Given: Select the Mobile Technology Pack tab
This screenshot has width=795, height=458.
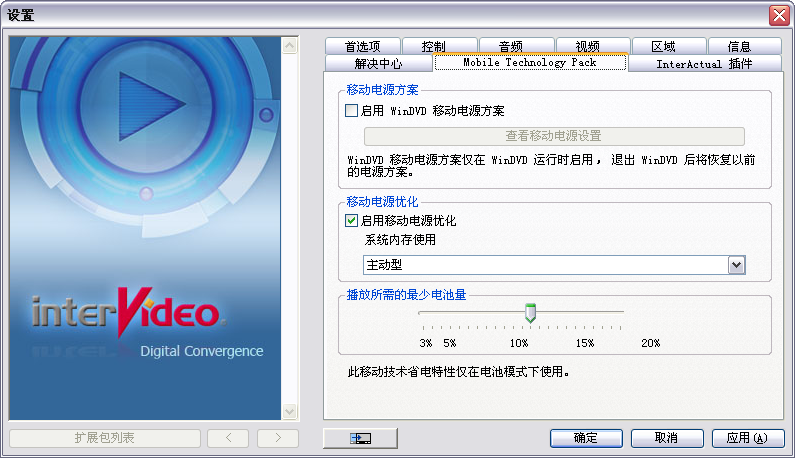Looking at the screenshot, I should [x=530, y=62].
